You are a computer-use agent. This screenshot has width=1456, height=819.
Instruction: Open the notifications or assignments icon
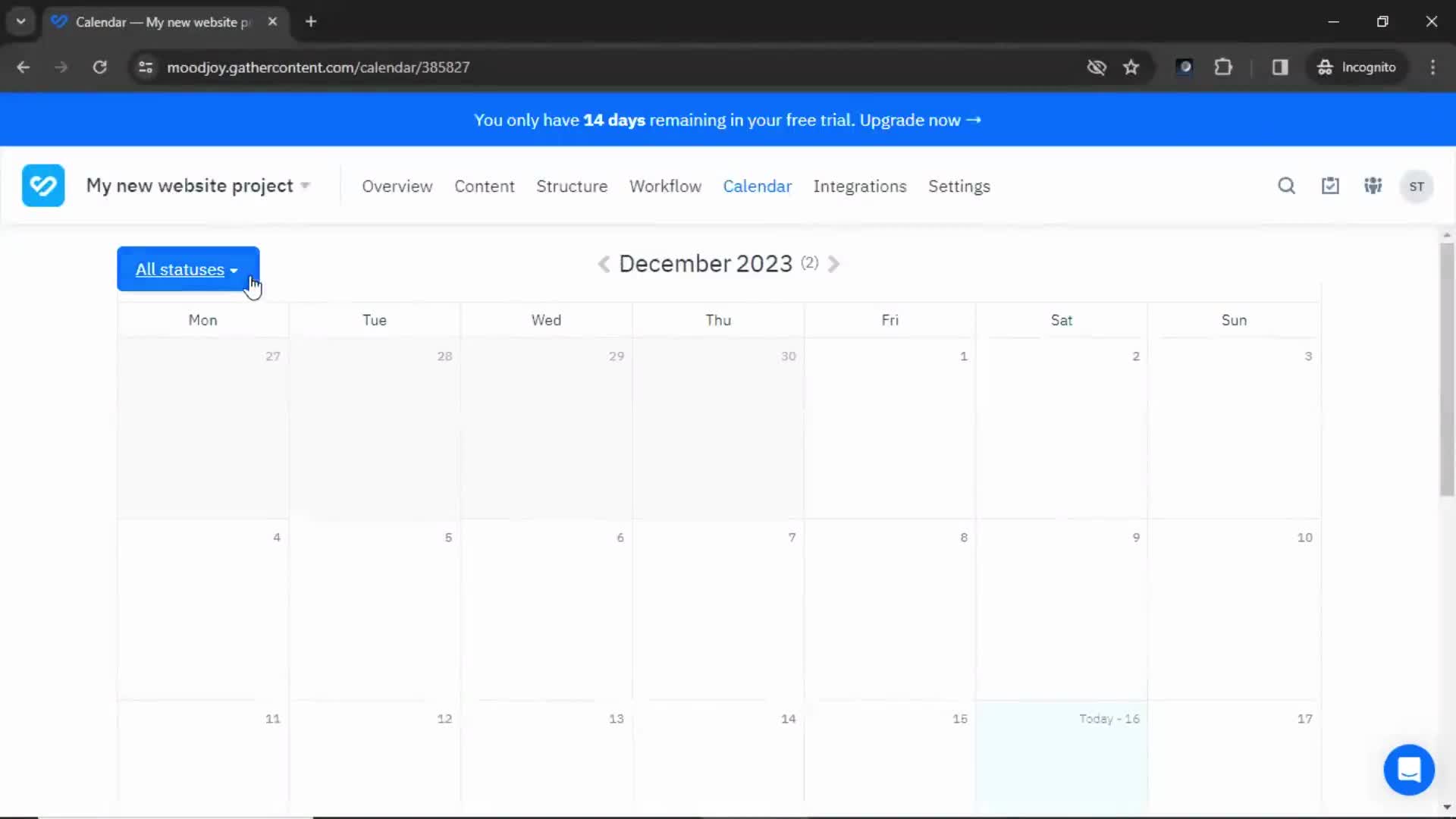coord(1330,186)
